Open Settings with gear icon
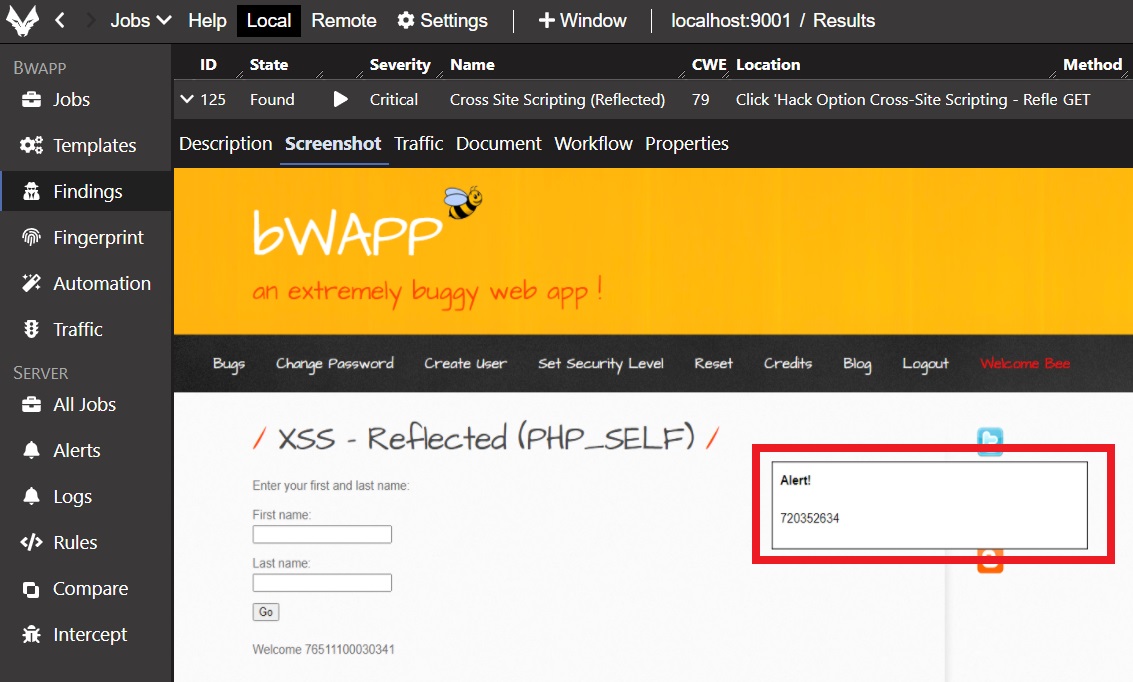Image resolution: width=1133 pixels, height=682 pixels. 442,20
